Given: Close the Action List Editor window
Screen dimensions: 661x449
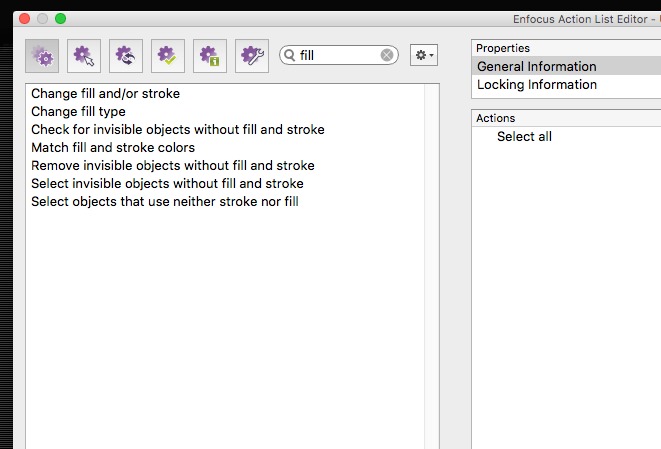Looking at the screenshot, I should pyautogui.click(x=25, y=19).
